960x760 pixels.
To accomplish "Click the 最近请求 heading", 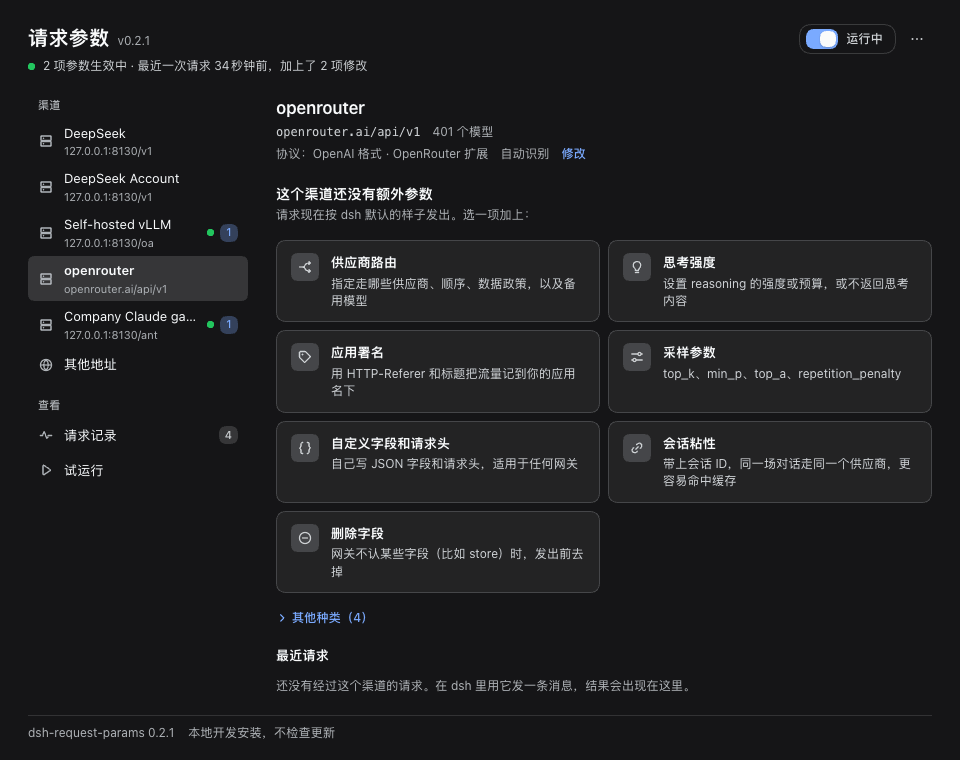I will [x=302, y=655].
